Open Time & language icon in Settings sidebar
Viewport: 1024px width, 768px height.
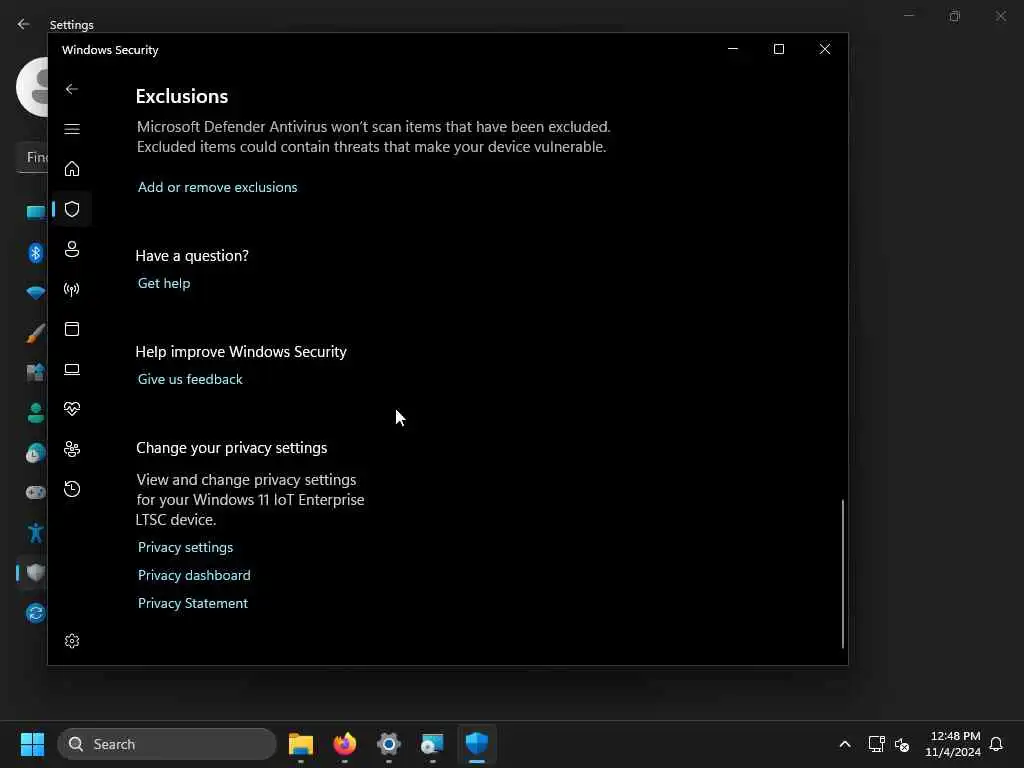(x=35, y=453)
